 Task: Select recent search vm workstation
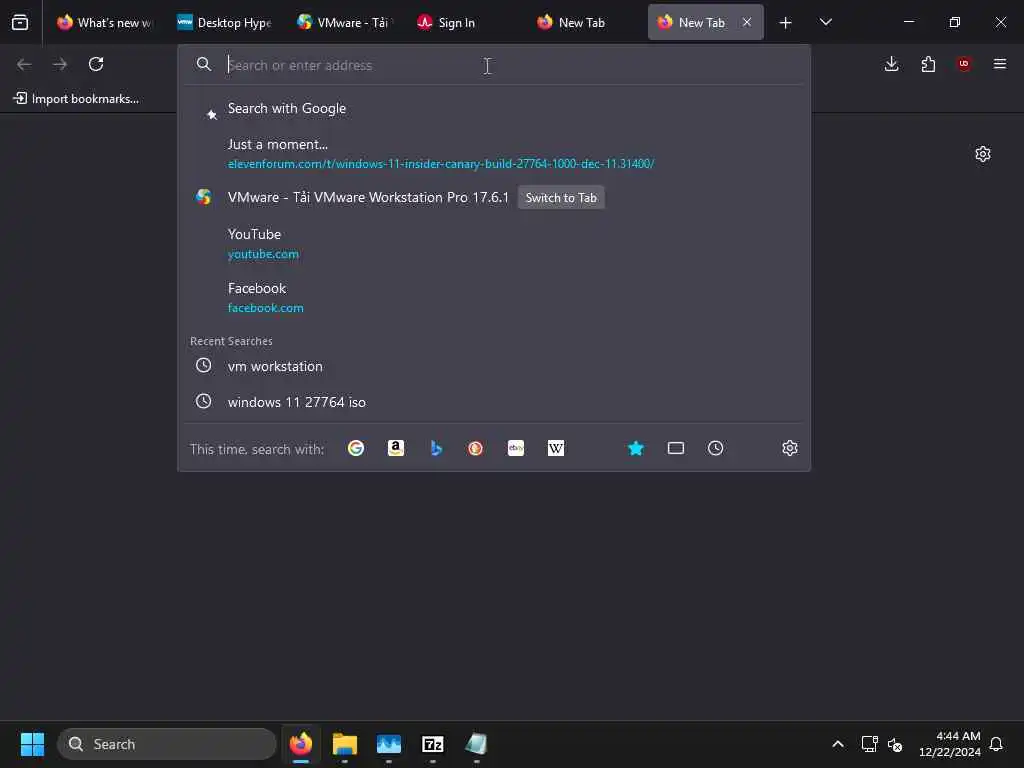494,366
